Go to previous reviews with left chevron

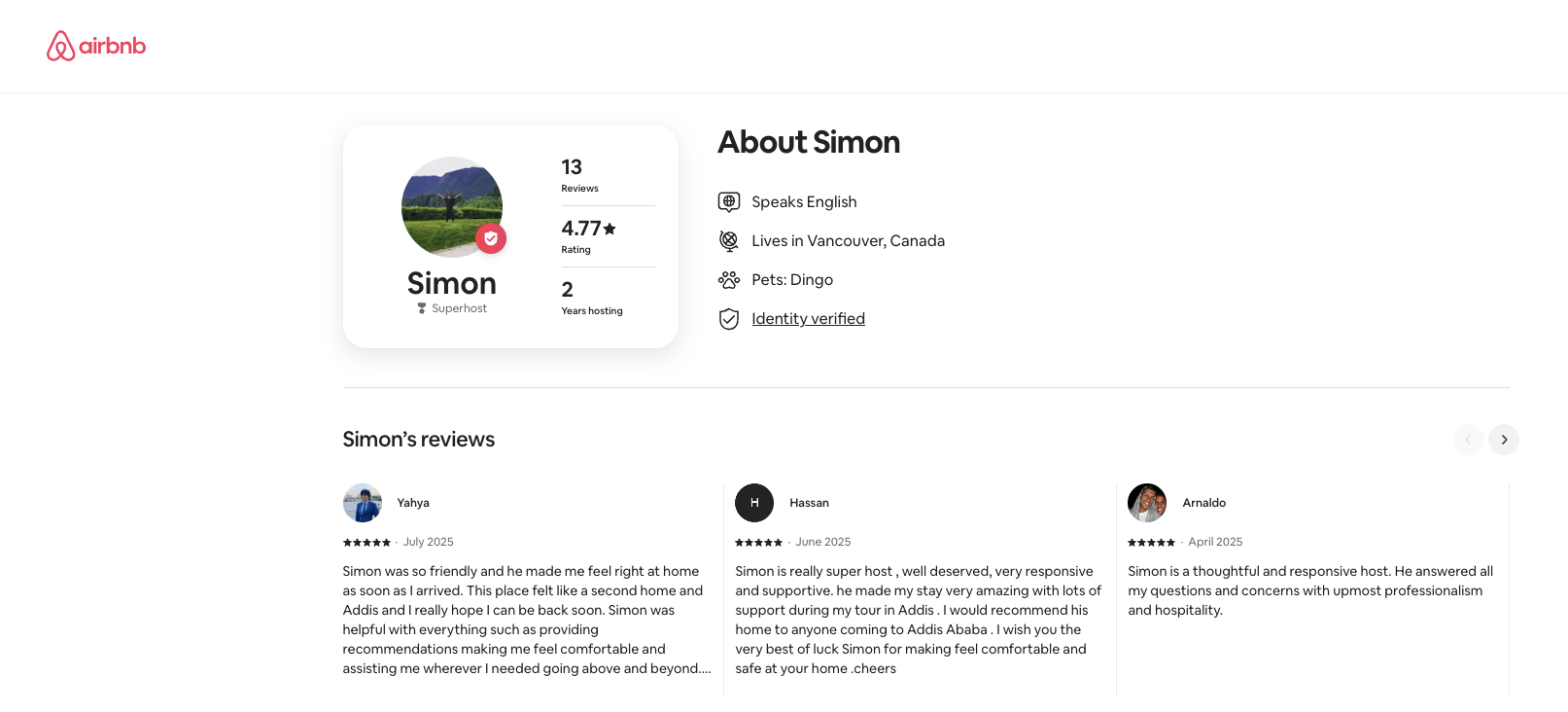[x=1468, y=440]
